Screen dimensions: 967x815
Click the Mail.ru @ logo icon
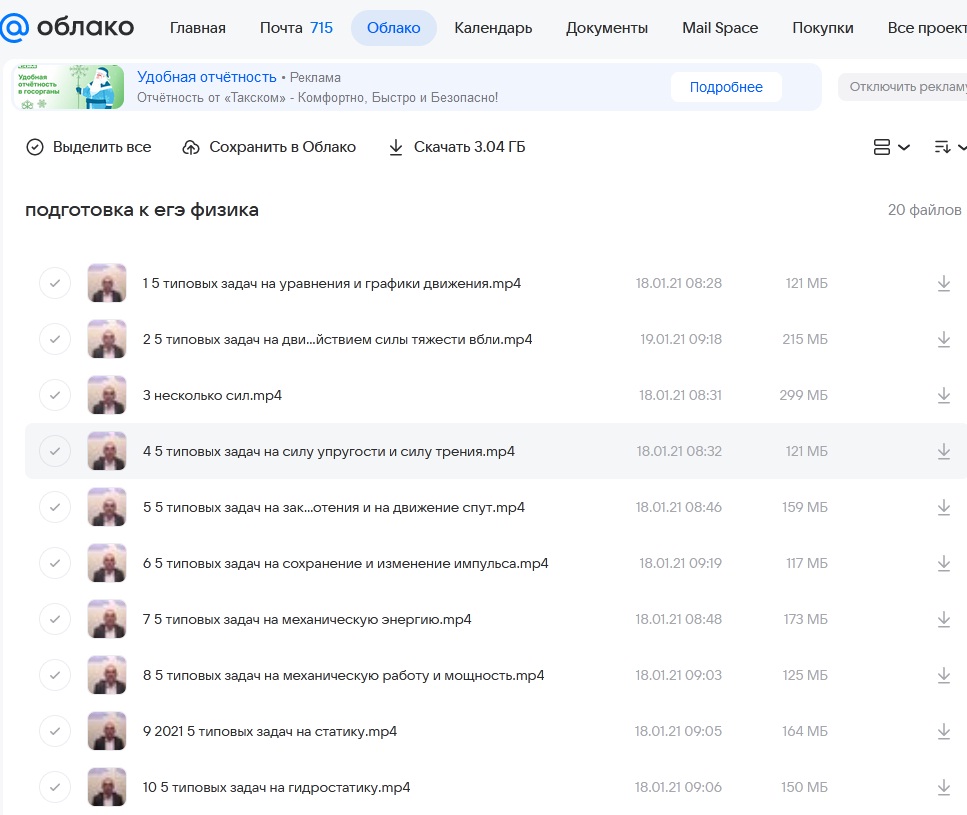14,28
